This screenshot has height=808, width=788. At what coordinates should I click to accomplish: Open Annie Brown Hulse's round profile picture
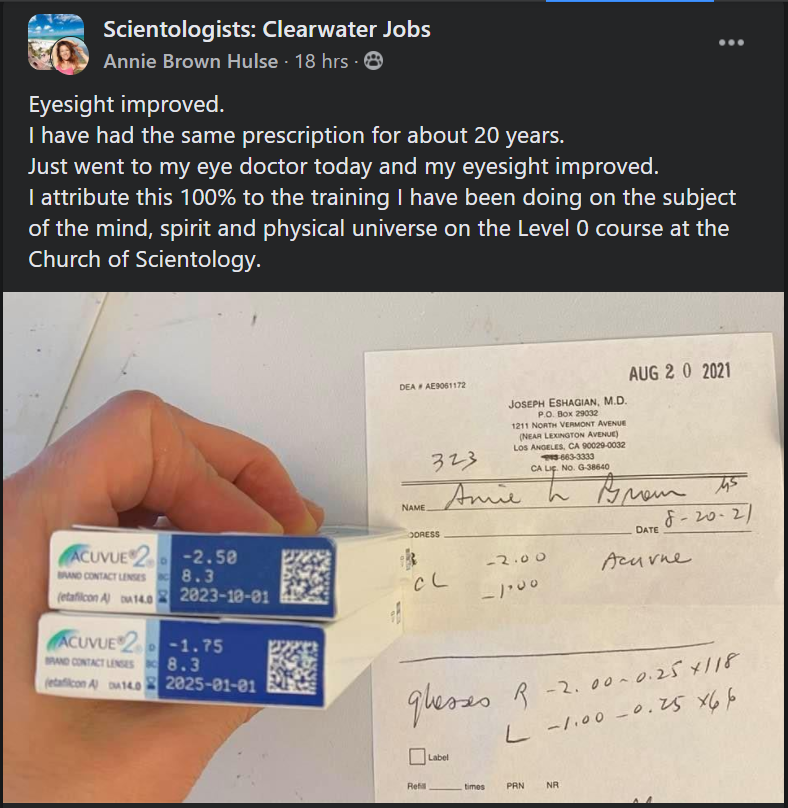point(70,56)
